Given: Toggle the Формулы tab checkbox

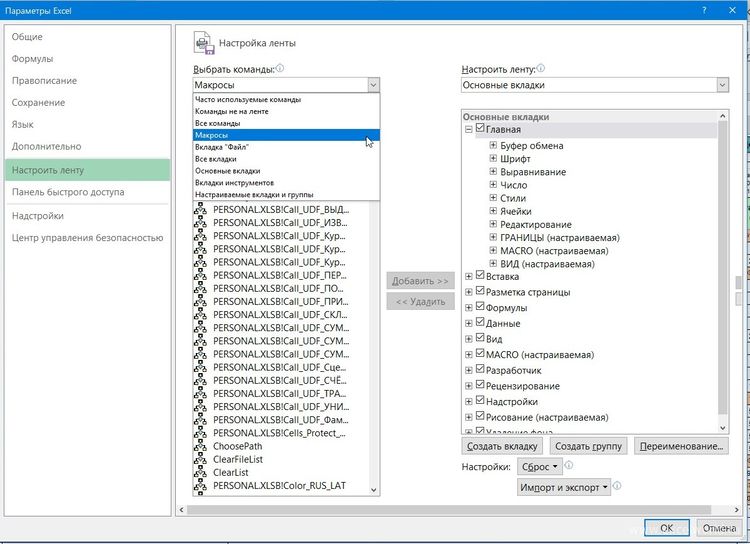Looking at the screenshot, I should [480, 307].
